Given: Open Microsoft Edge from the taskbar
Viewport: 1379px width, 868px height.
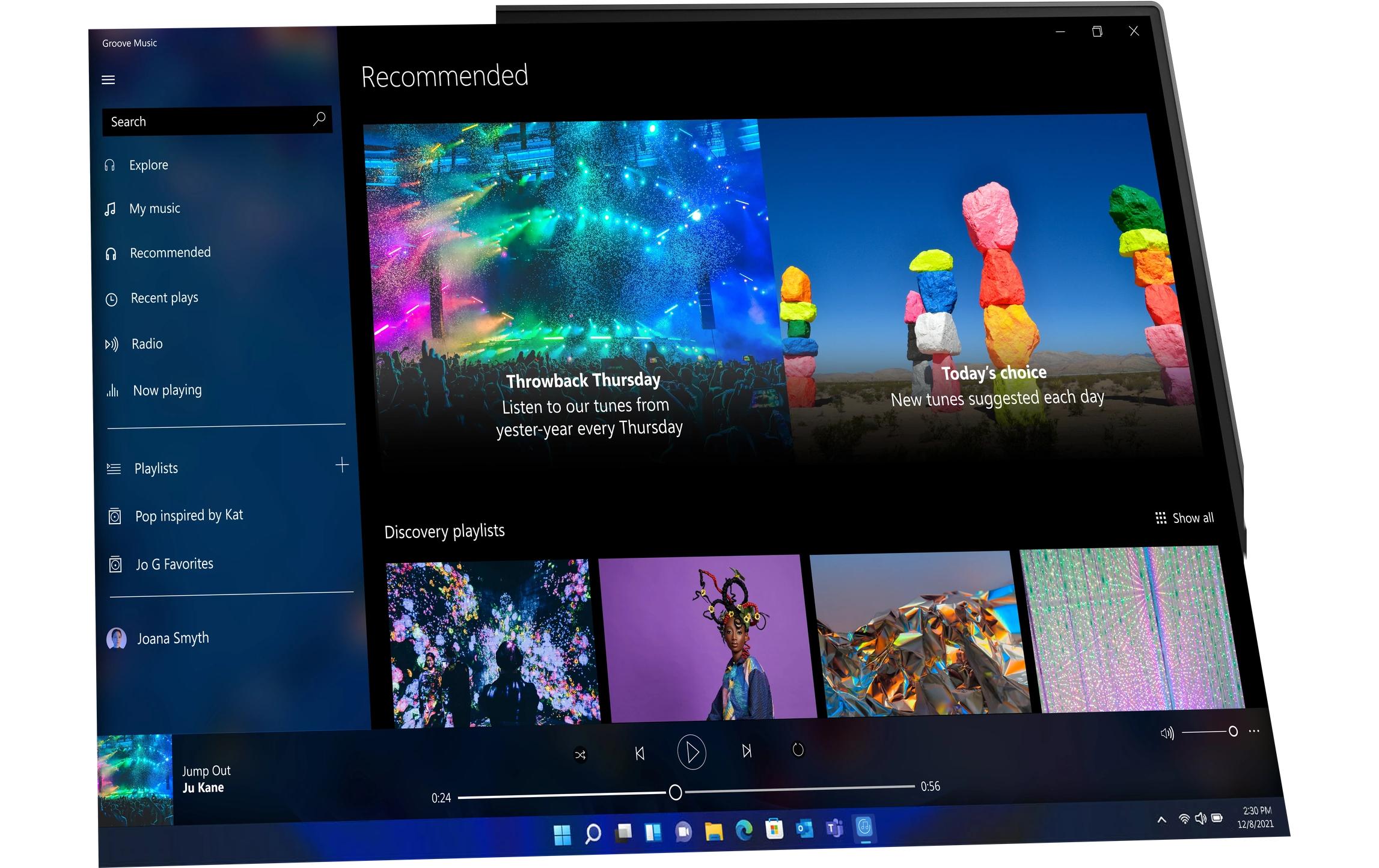Looking at the screenshot, I should coord(744,831).
